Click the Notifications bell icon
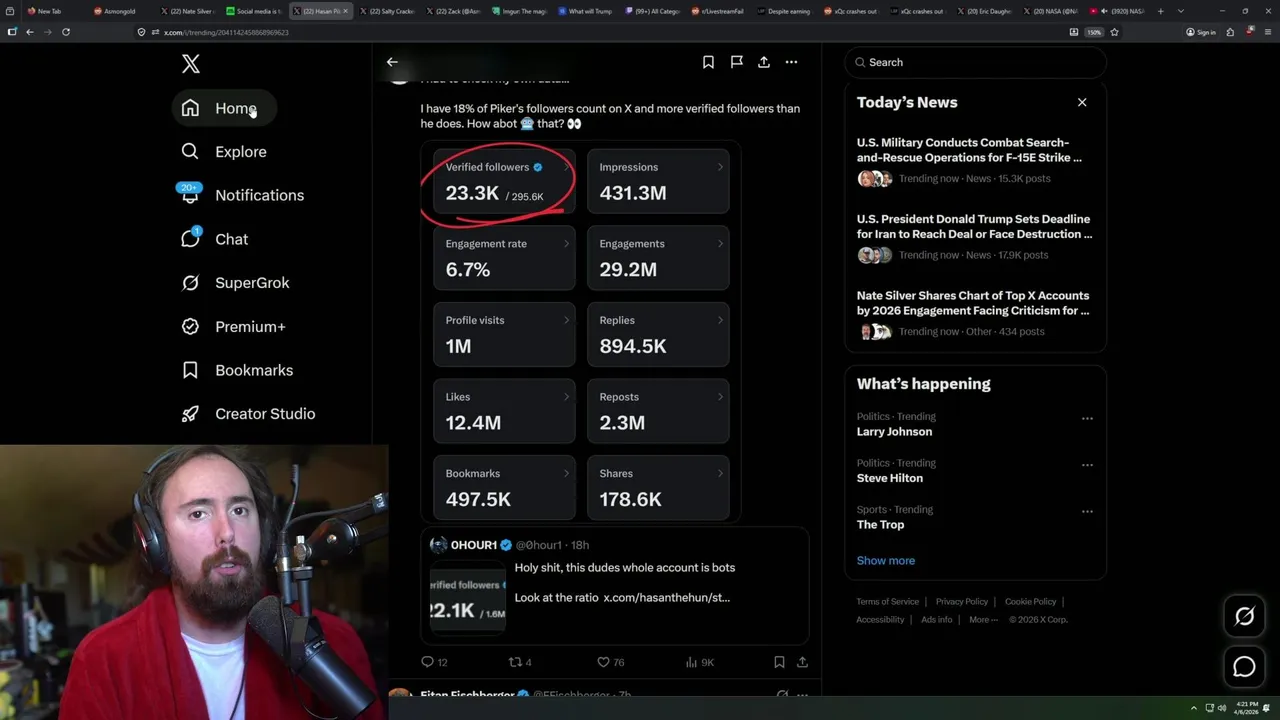The image size is (1280, 720). [190, 195]
